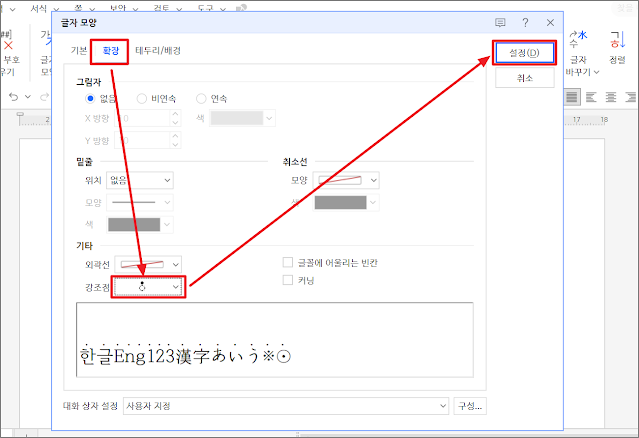Open 밑줄 위치 dropdown showing 없음
This screenshot has height=438, width=639.
pos(140,180)
